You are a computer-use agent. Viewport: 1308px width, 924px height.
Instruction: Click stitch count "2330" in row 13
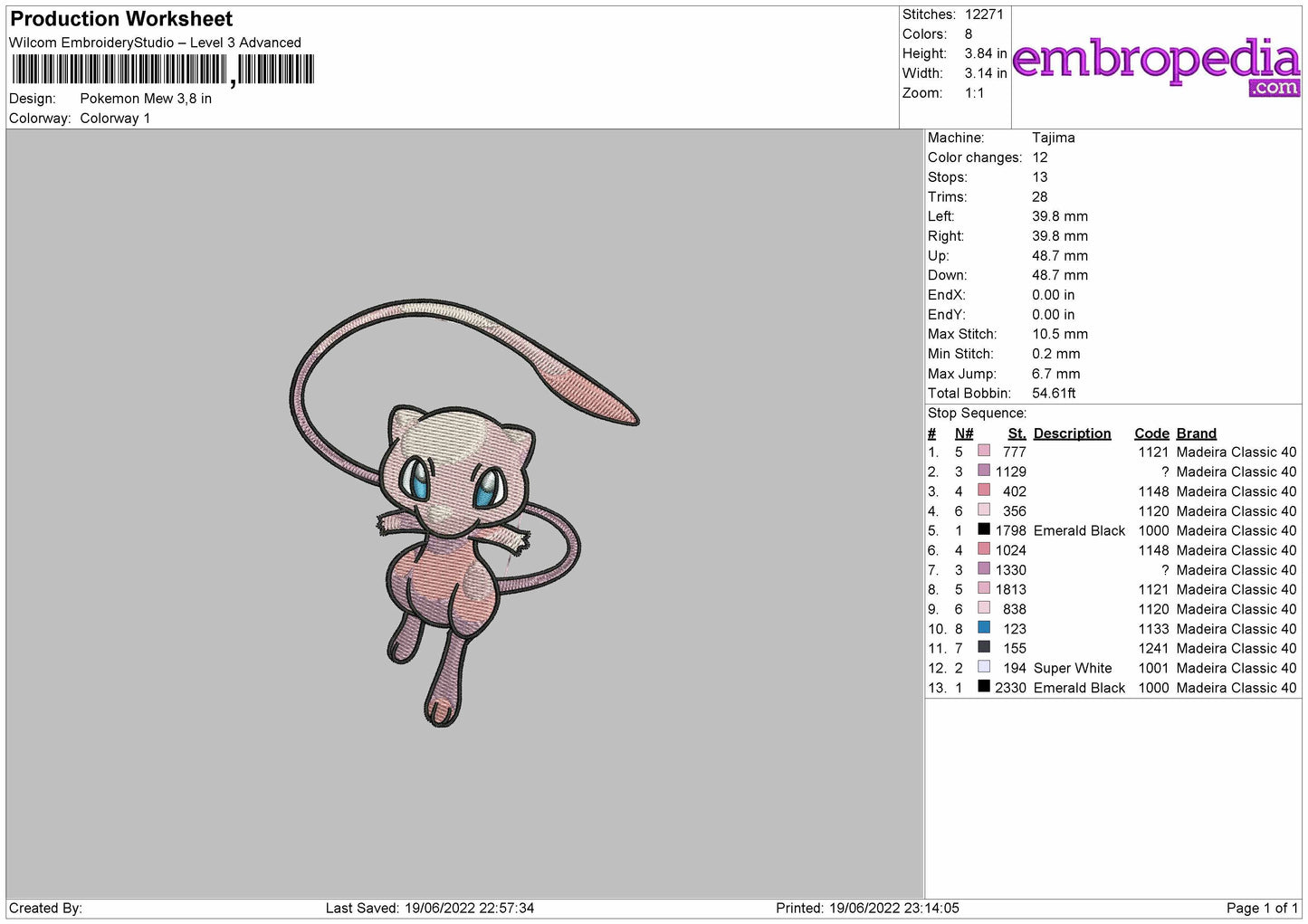(1010, 689)
